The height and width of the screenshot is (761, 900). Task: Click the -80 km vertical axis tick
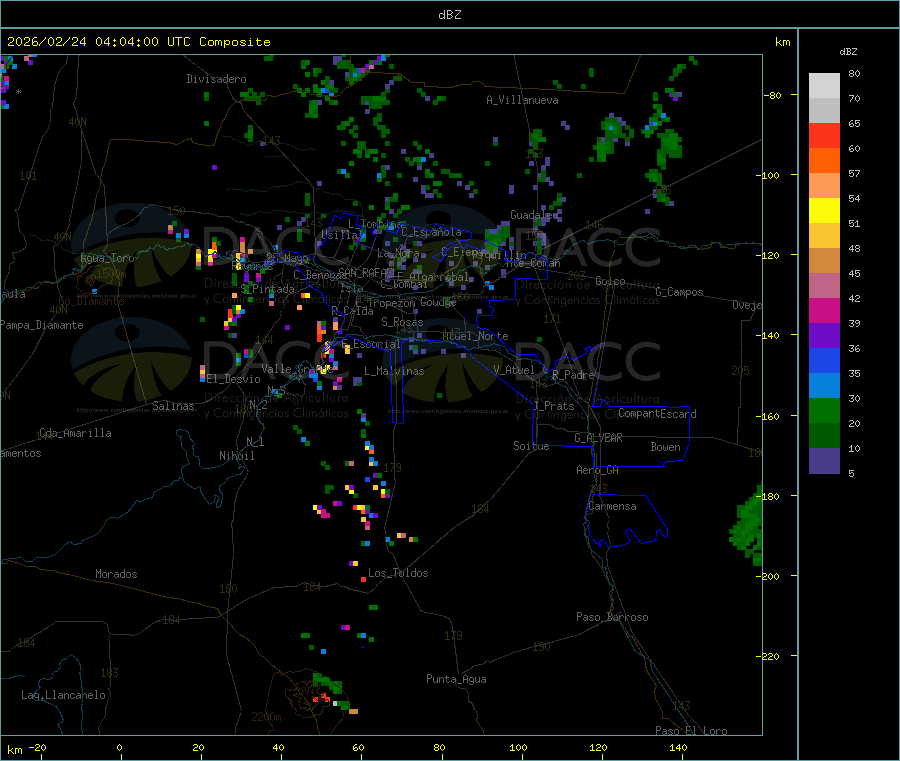pos(772,95)
